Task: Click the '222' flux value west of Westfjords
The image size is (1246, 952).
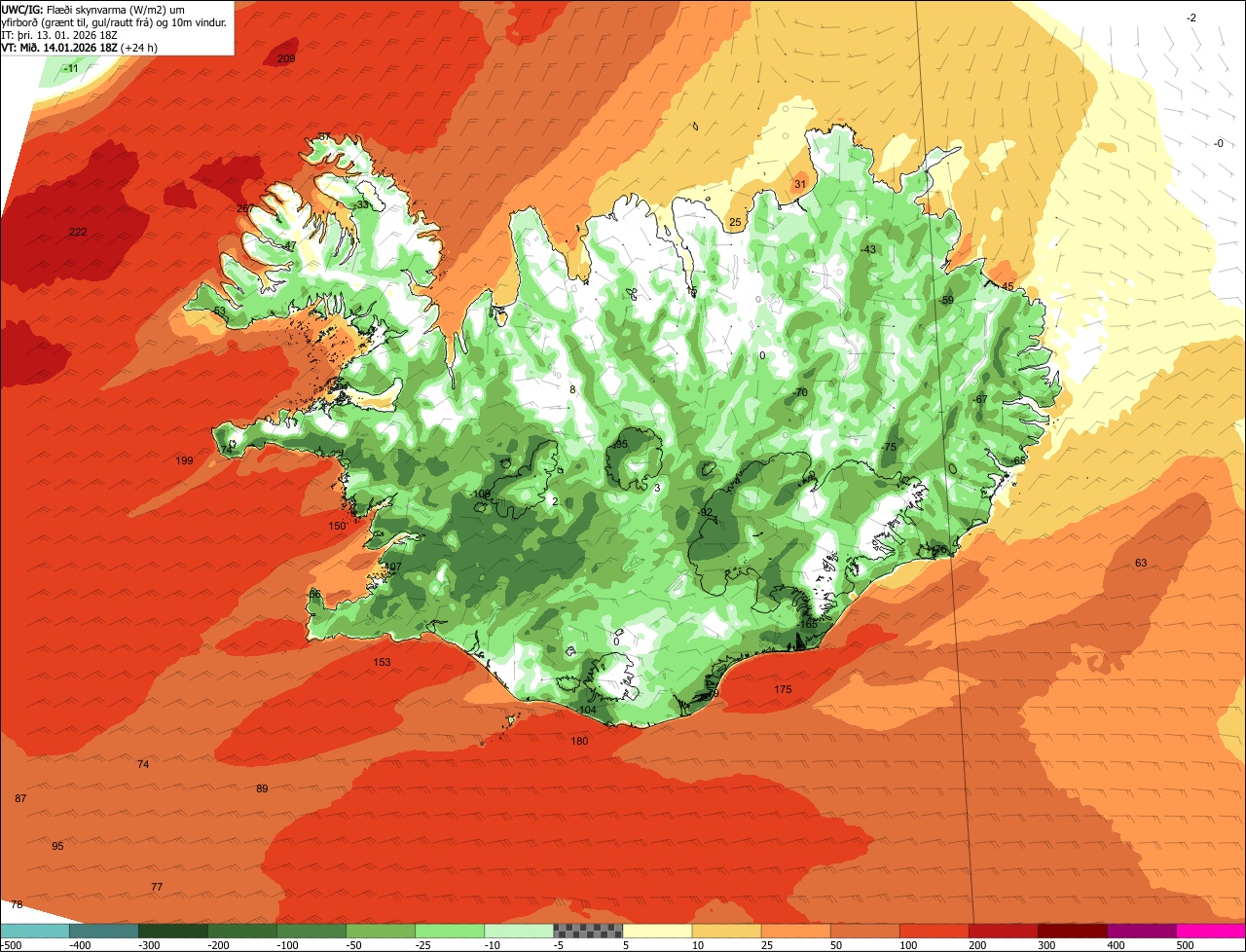Action: click(x=78, y=232)
